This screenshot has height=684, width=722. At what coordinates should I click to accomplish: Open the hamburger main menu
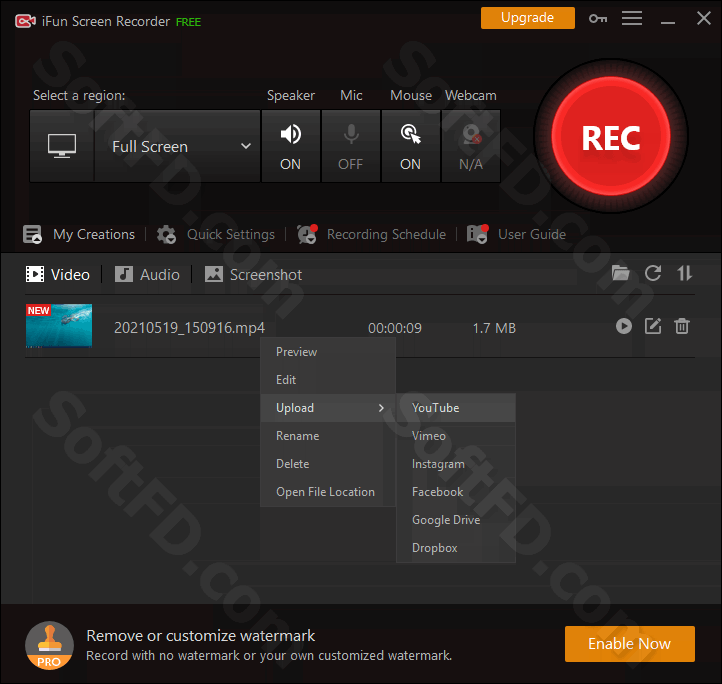pyautogui.click(x=632, y=18)
